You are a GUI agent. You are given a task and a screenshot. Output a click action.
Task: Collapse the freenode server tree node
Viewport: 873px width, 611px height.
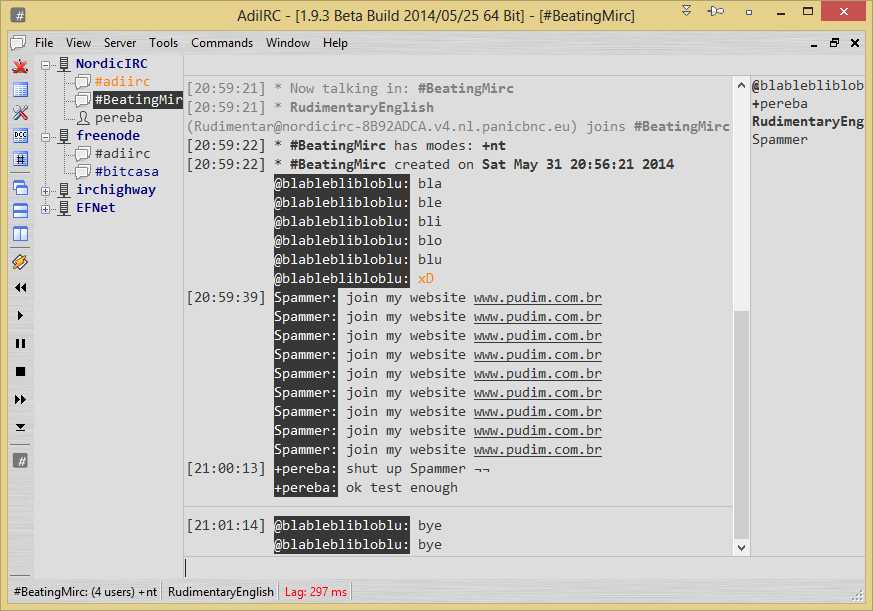pyautogui.click(x=46, y=137)
